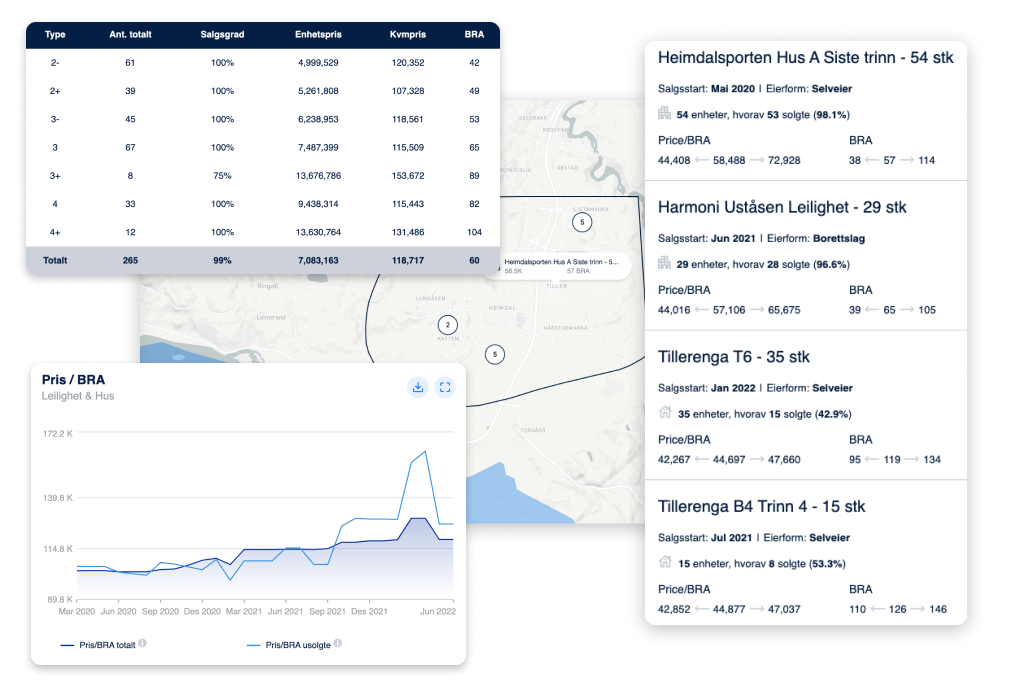Open Heimdalsporten Hus A Siste trinn project
Image resolution: width=1014 pixels, height=687 pixels.
click(805, 58)
